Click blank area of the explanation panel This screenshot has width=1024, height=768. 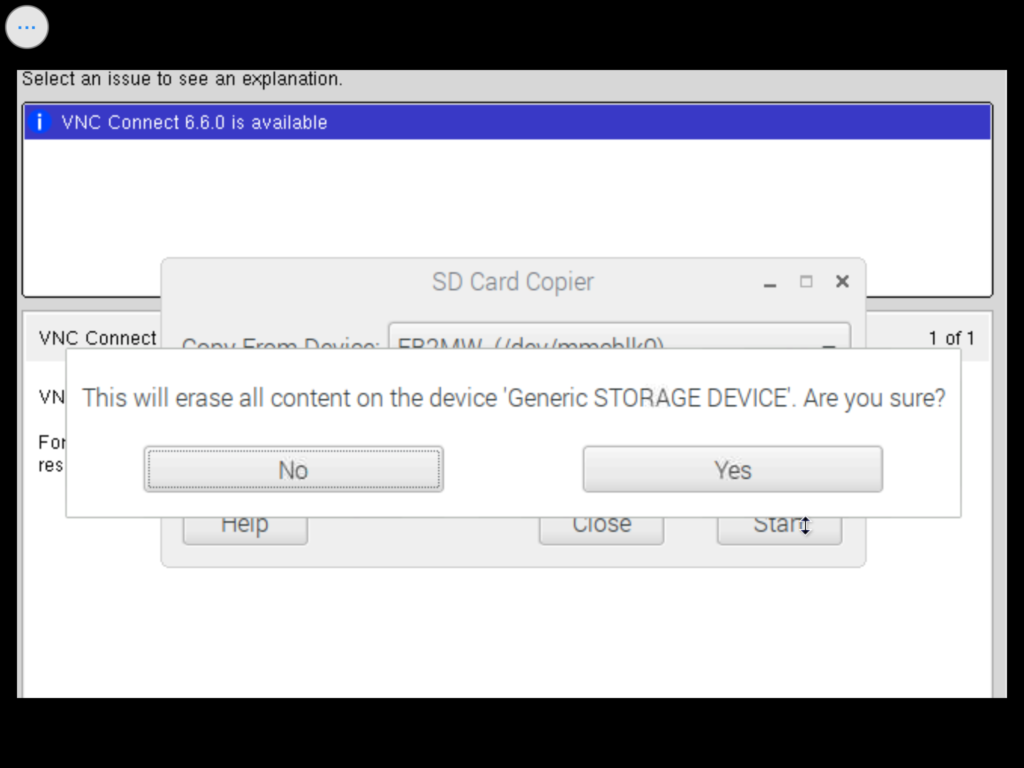500,630
